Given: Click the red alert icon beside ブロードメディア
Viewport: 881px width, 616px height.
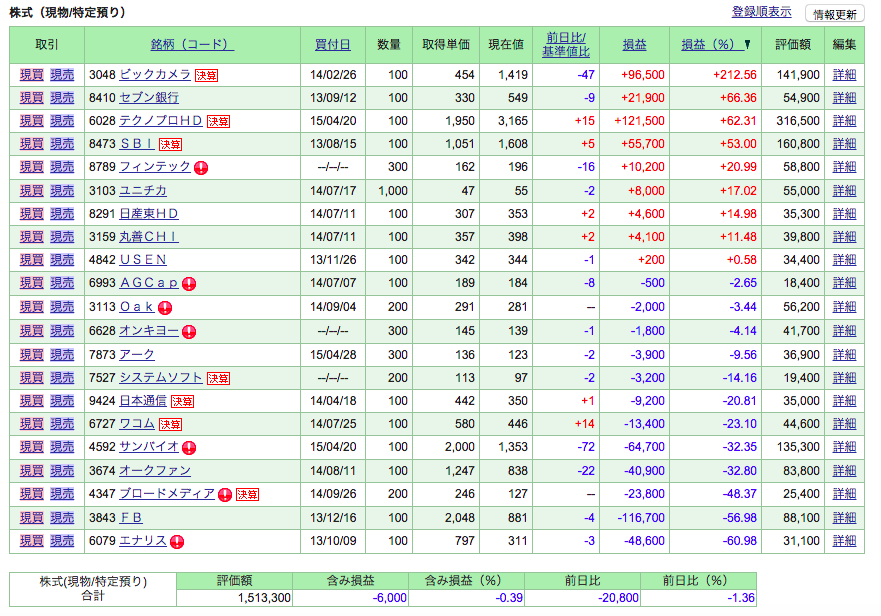Looking at the screenshot, I should [x=225, y=495].
